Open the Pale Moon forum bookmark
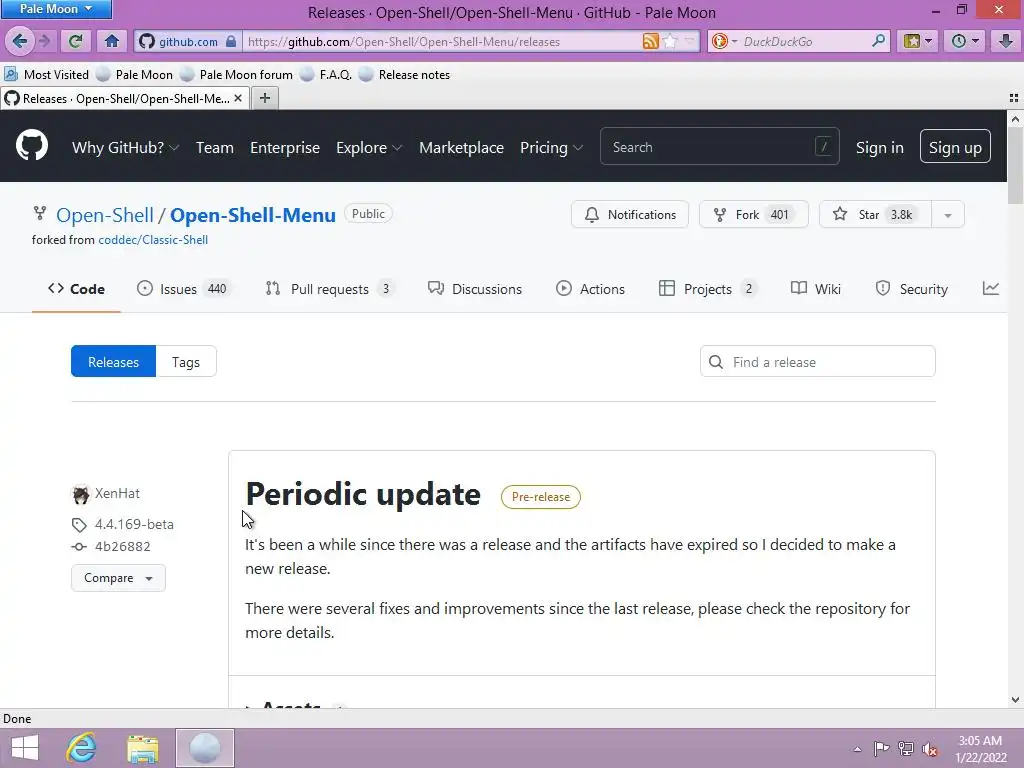1024x768 pixels. (236, 74)
